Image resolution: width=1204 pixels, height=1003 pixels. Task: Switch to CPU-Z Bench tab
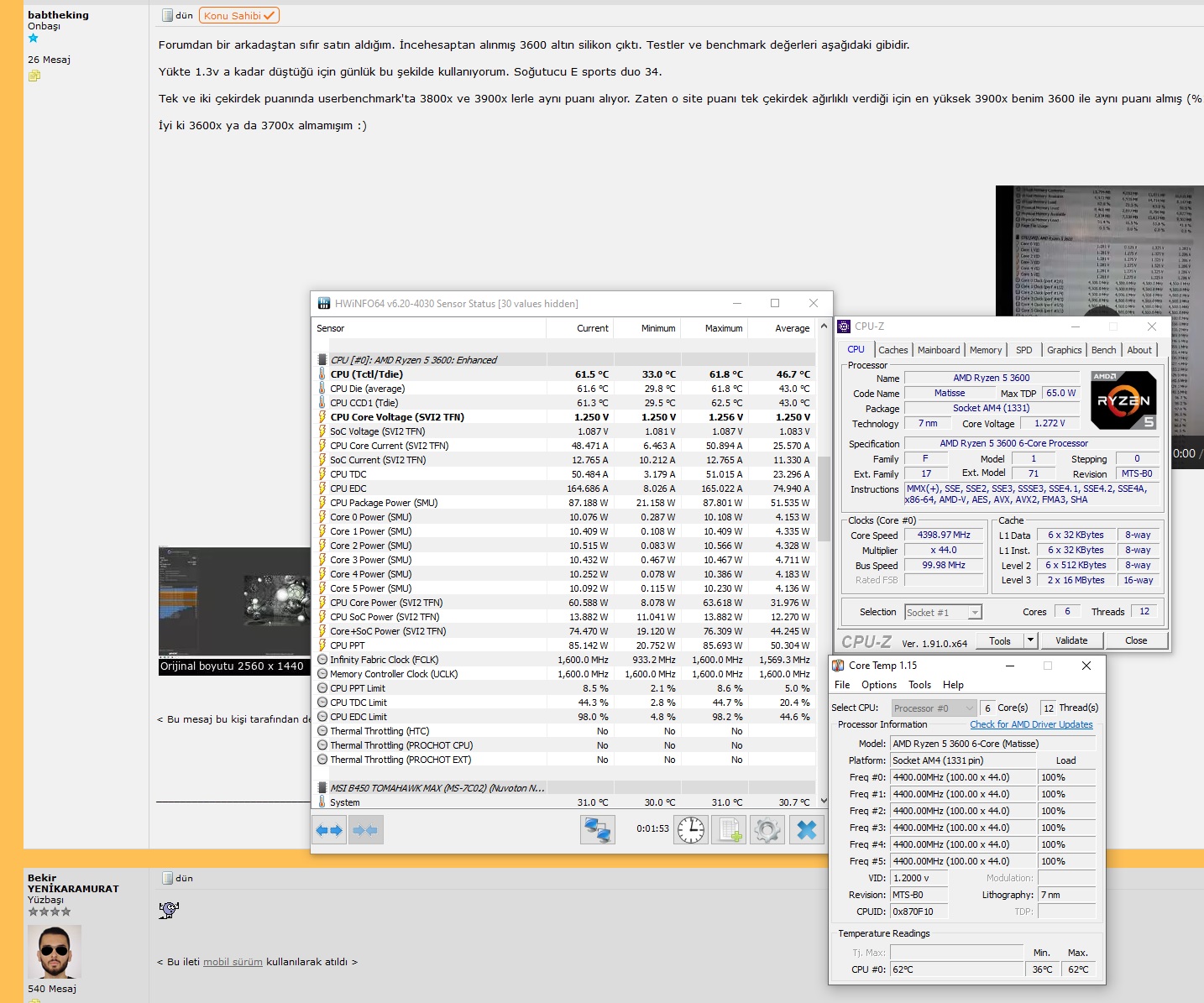coord(1104,350)
